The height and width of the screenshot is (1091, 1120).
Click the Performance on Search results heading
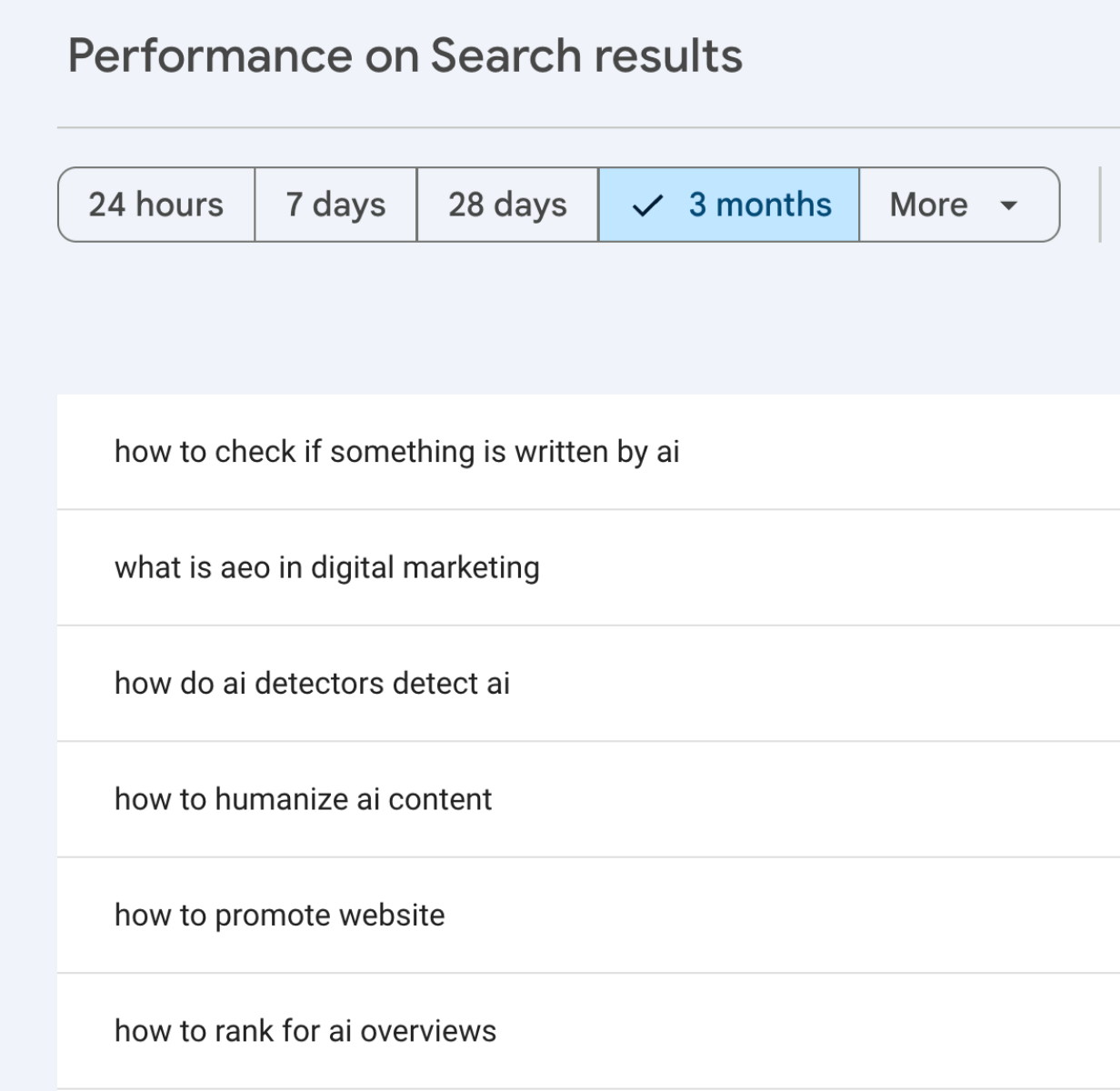point(405,55)
